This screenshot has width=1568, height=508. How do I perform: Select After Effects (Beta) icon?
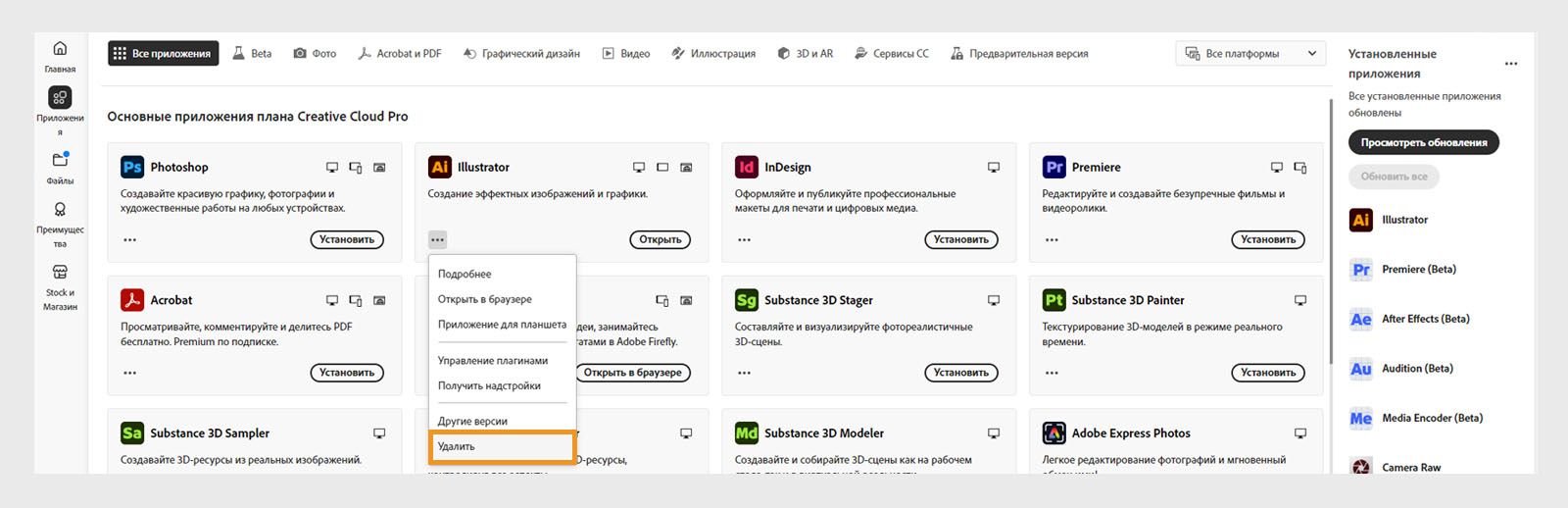pyautogui.click(x=1361, y=319)
